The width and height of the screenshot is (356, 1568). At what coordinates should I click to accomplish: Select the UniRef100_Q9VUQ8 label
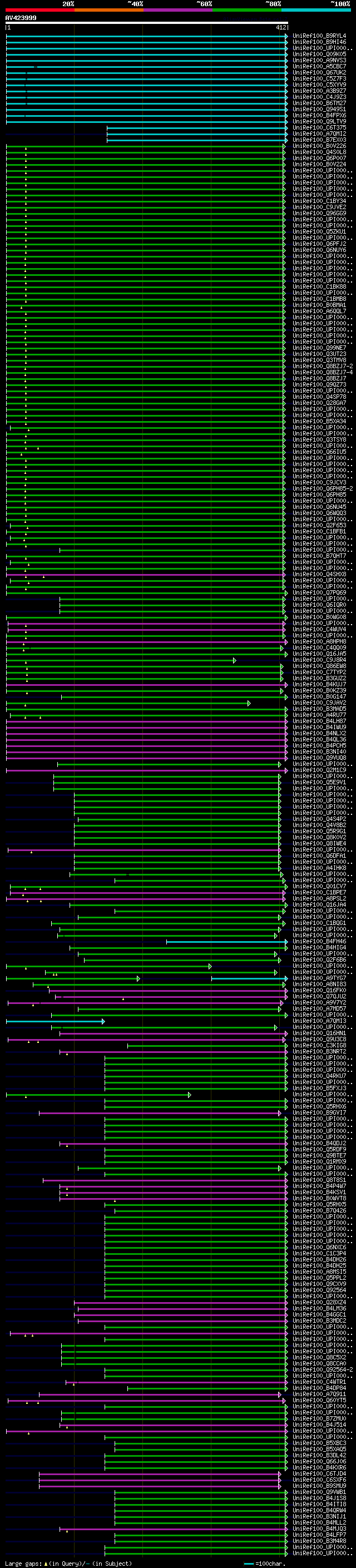click(x=319, y=758)
